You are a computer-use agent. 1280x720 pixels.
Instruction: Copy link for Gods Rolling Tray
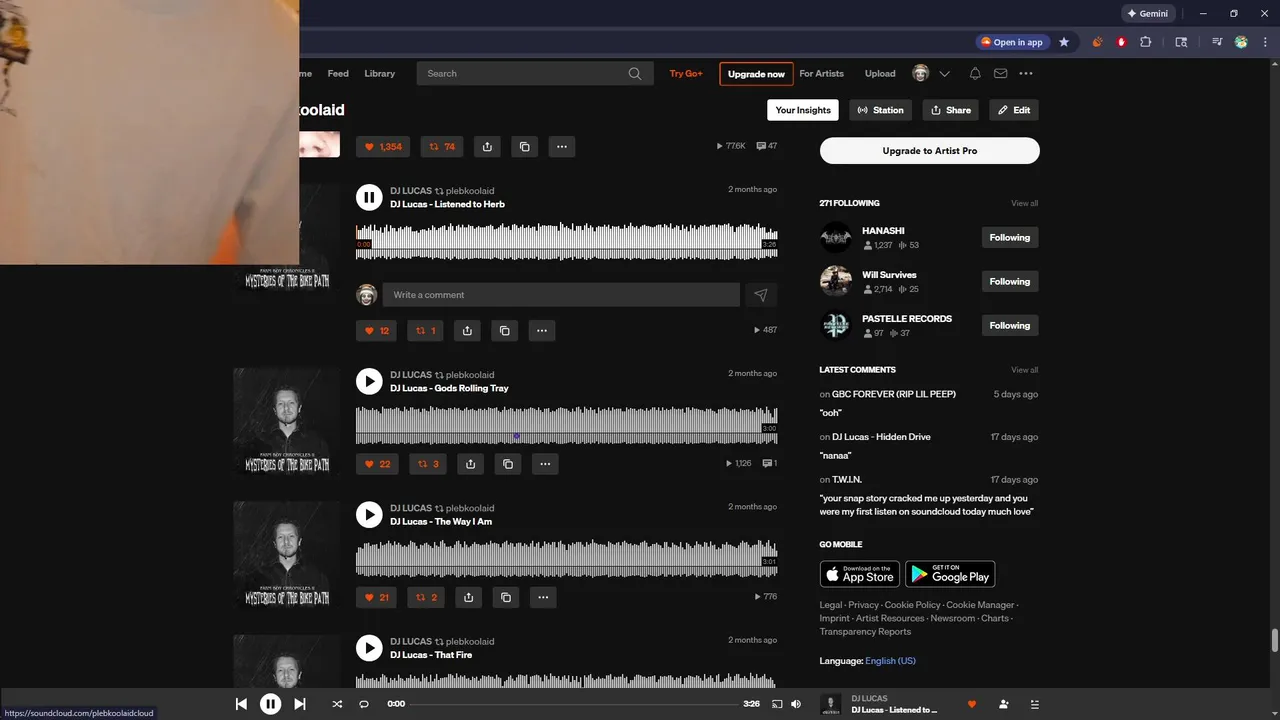[x=508, y=464]
